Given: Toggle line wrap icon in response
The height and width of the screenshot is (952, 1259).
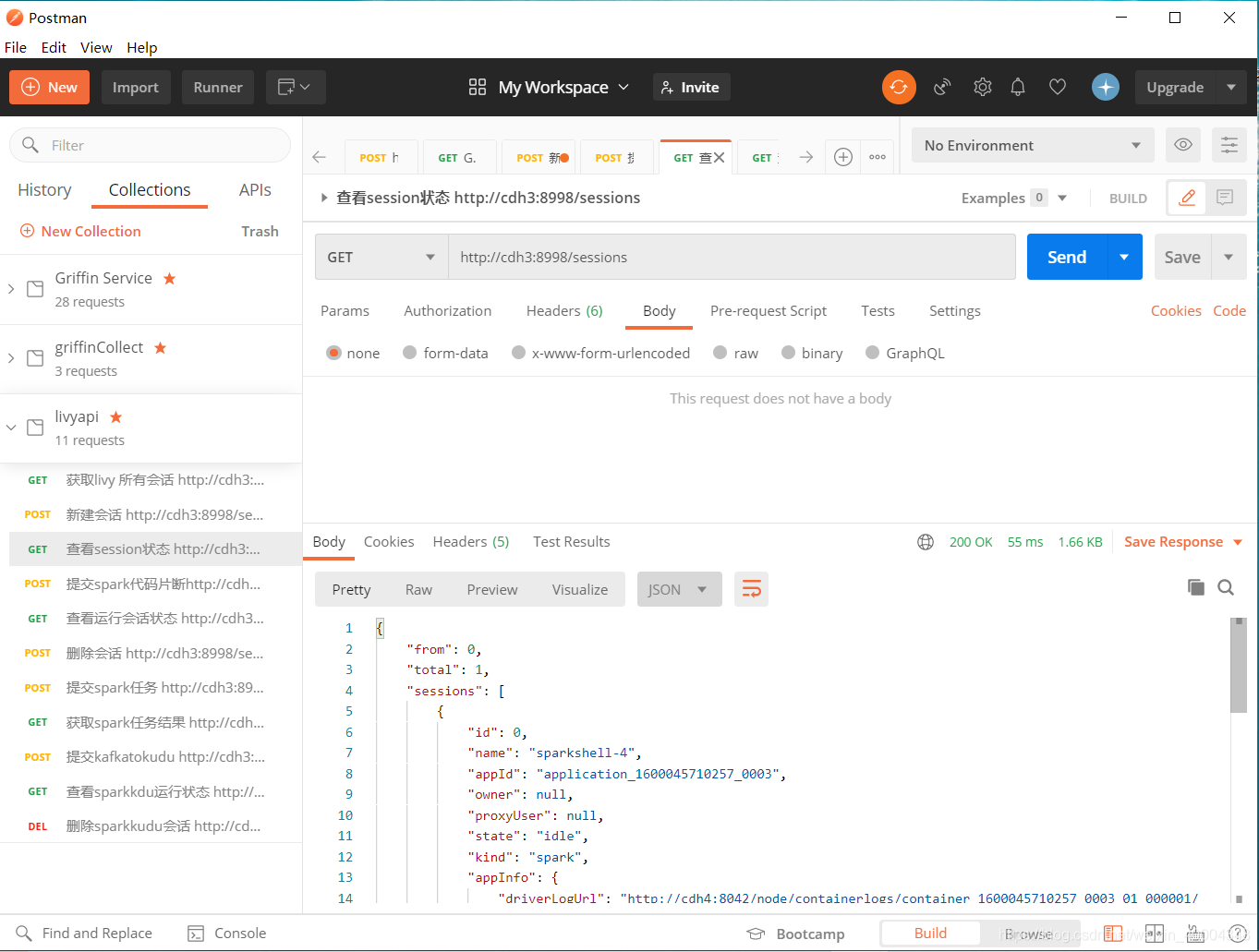Looking at the screenshot, I should (752, 589).
